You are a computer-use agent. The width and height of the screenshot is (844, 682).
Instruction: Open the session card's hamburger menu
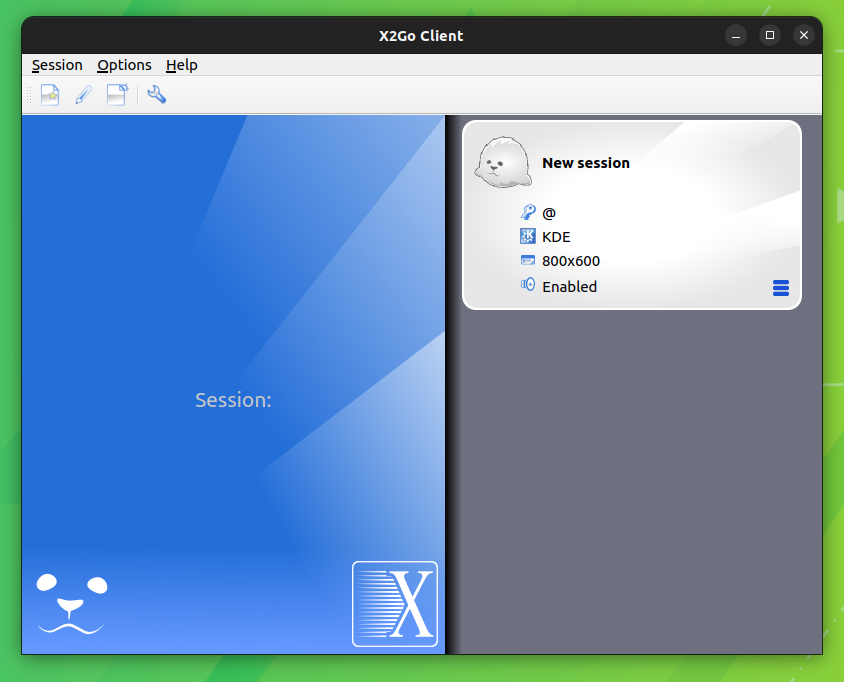pos(781,287)
